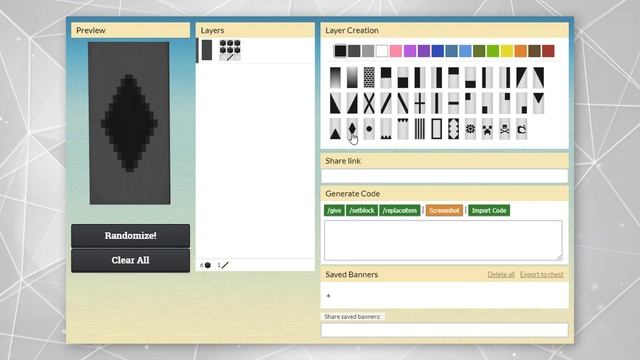Select the bottom-right corner square pattern
The height and width of the screenshot is (360, 640).
521,103
